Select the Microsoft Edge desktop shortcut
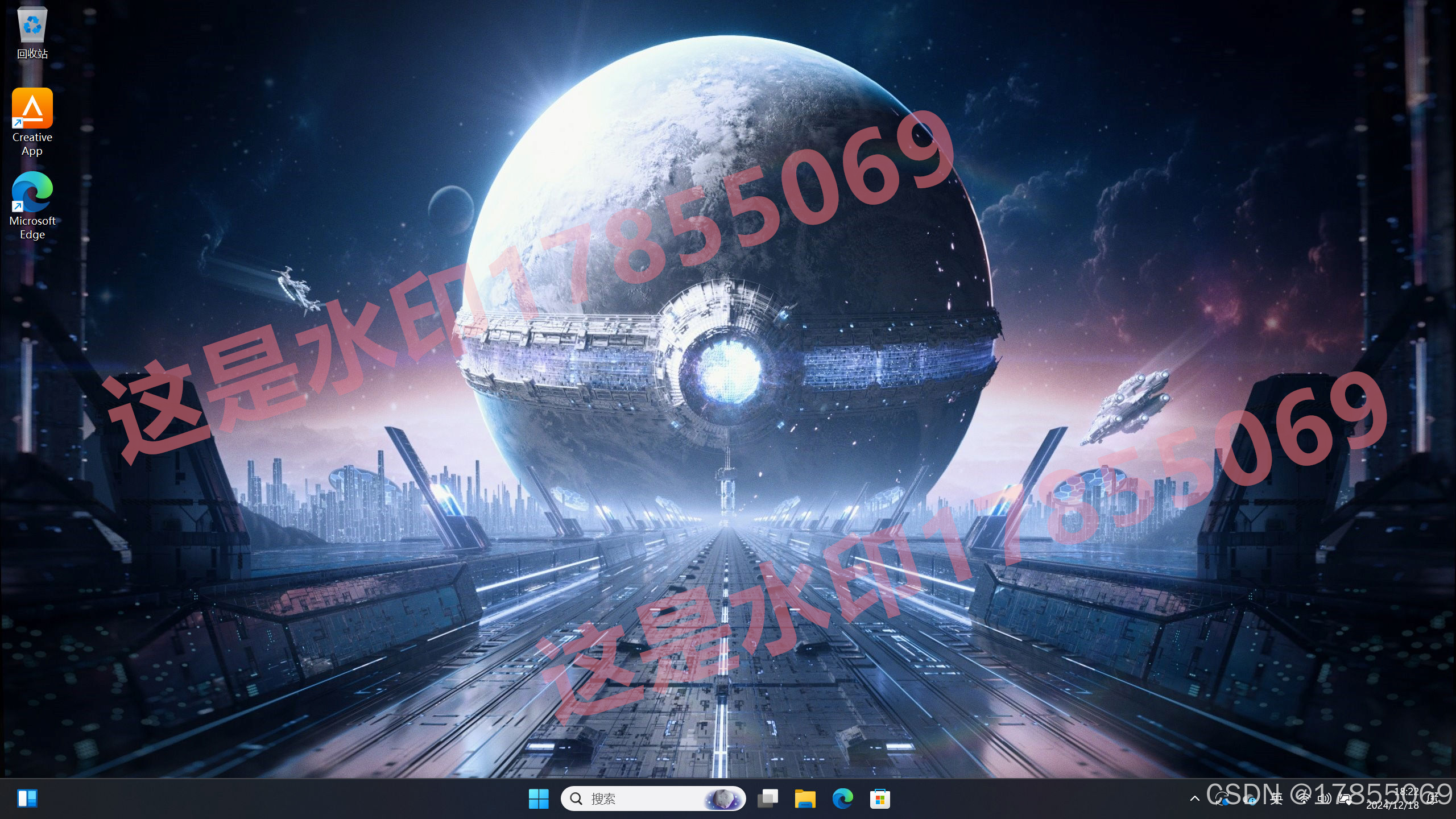Screen dimensions: 1456x819 [32, 192]
